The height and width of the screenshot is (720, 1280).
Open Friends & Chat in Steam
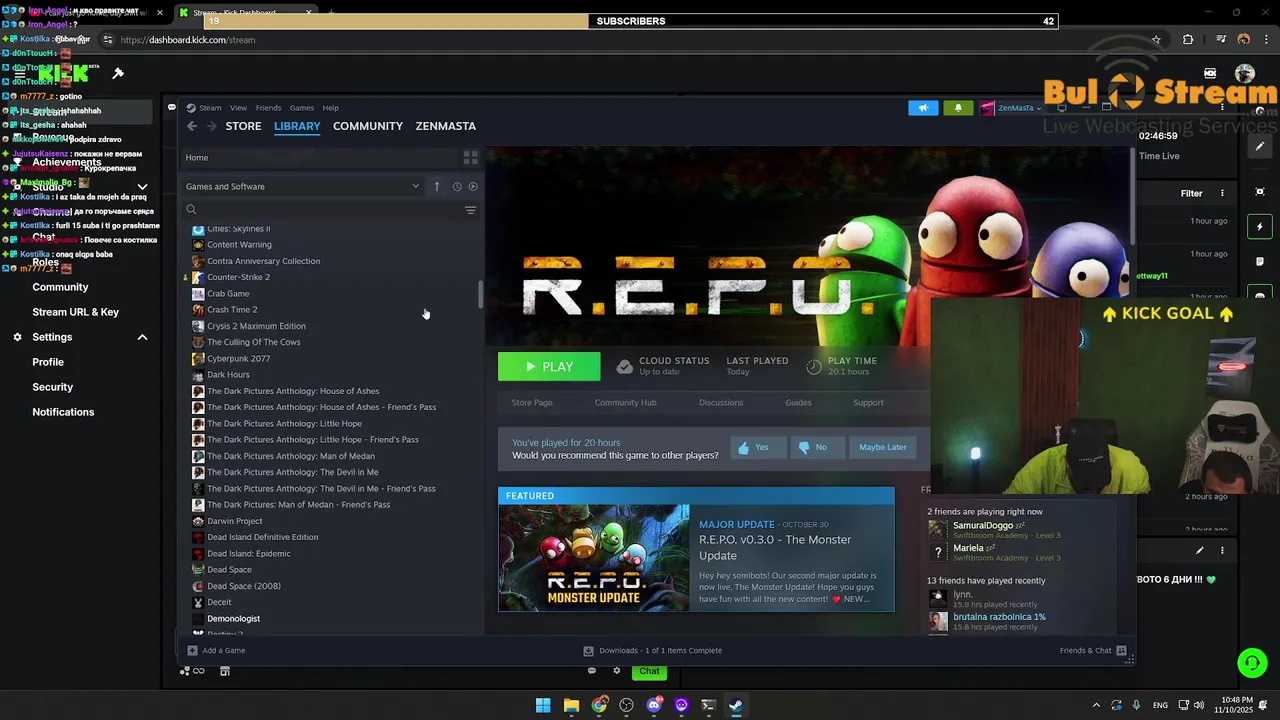[1094, 650]
